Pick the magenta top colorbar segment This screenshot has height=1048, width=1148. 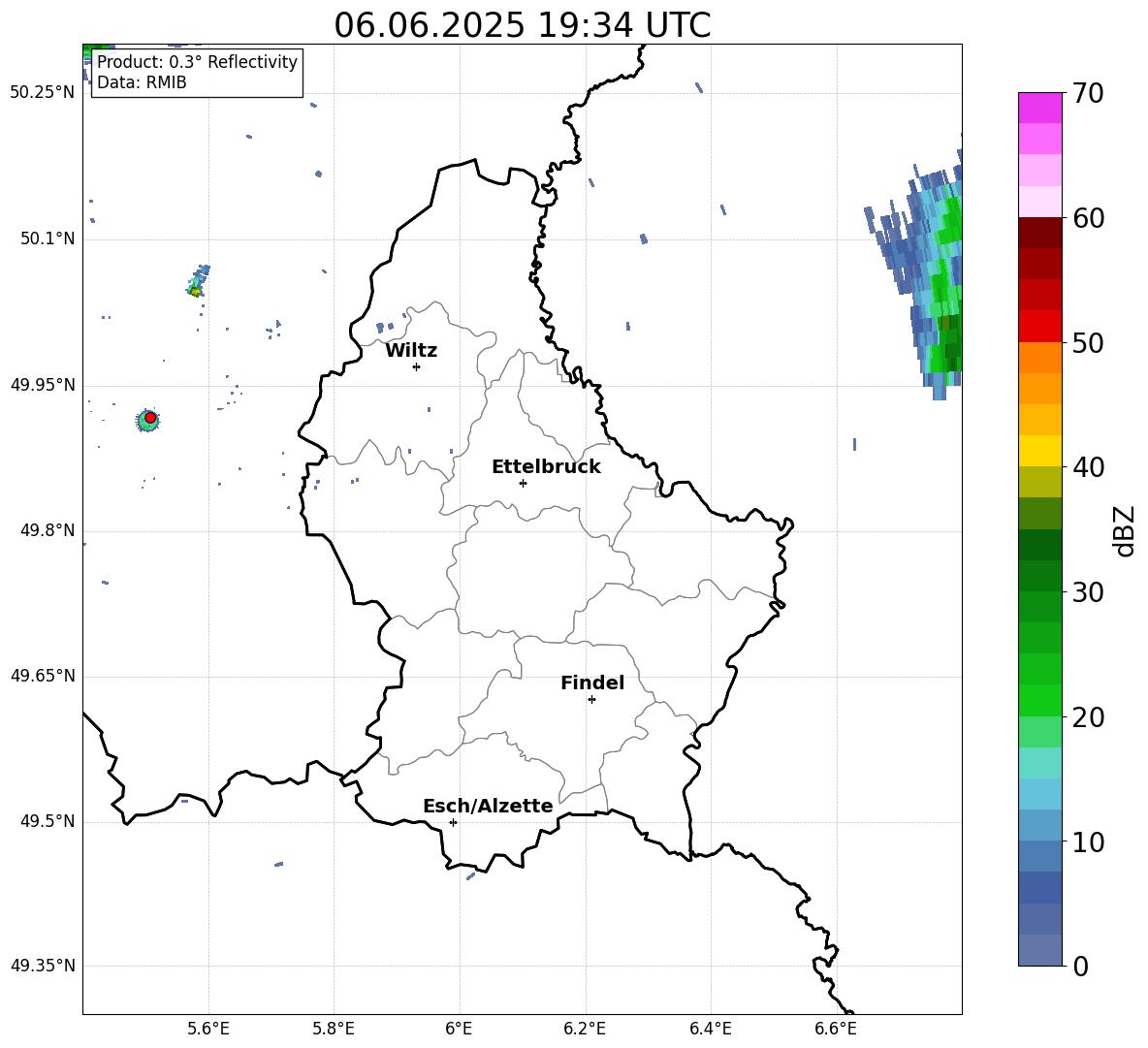tap(1039, 108)
